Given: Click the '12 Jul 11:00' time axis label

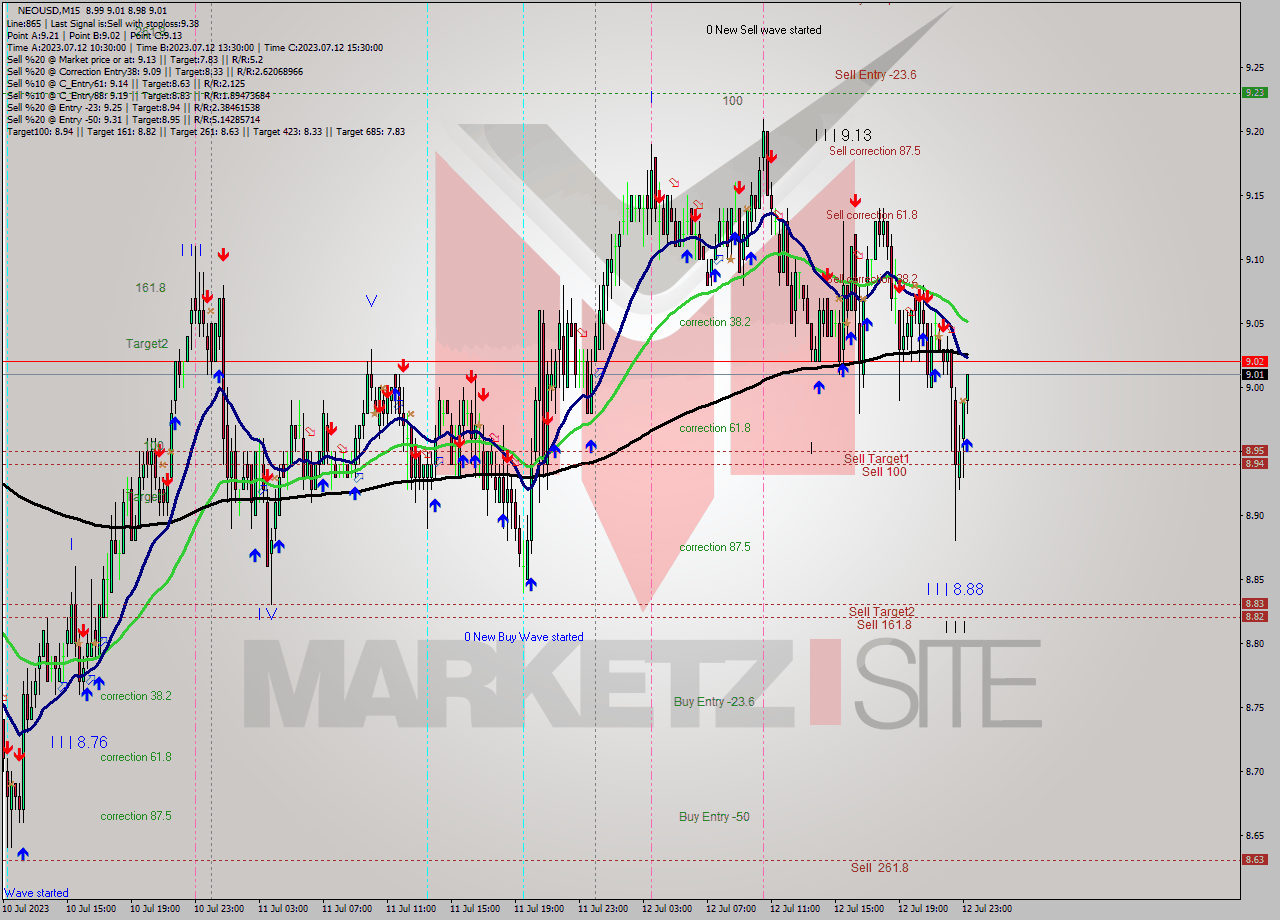Looking at the screenshot, I should click(x=794, y=909).
